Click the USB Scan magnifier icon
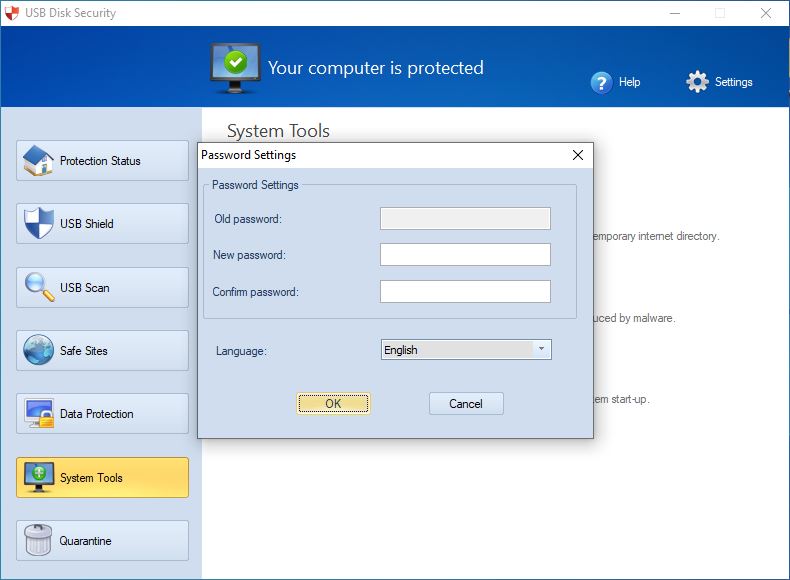790x580 pixels. tap(39, 287)
